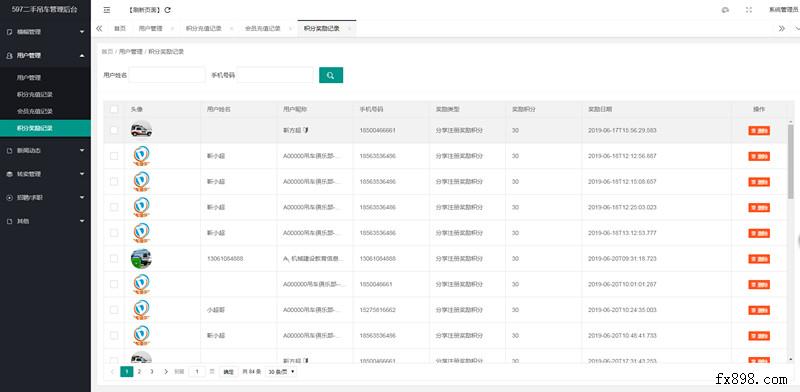Delete the record dated 2019-06-20T09:31:18
Screen dimensions: 800x392
coord(759,259)
